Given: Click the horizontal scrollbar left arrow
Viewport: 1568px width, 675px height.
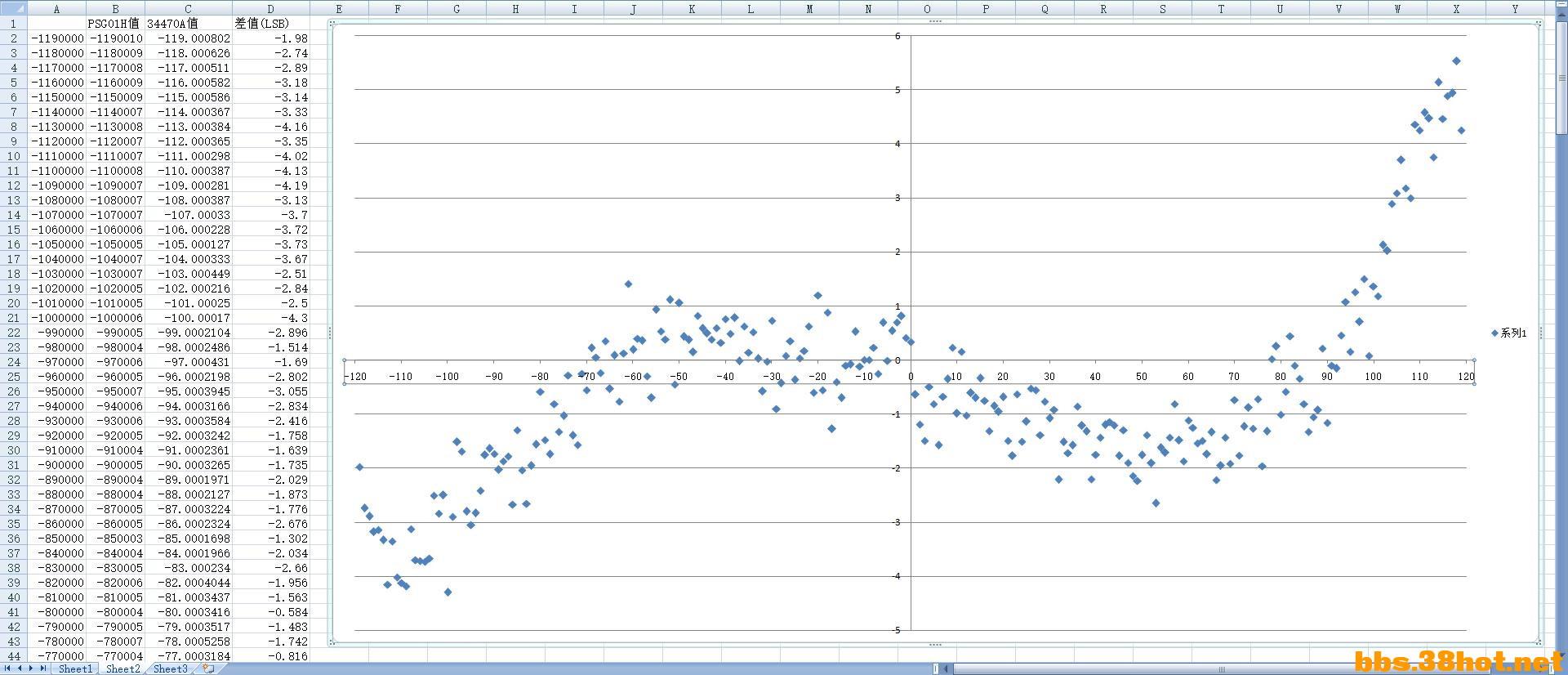Looking at the screenshot, I should [947, 669].
